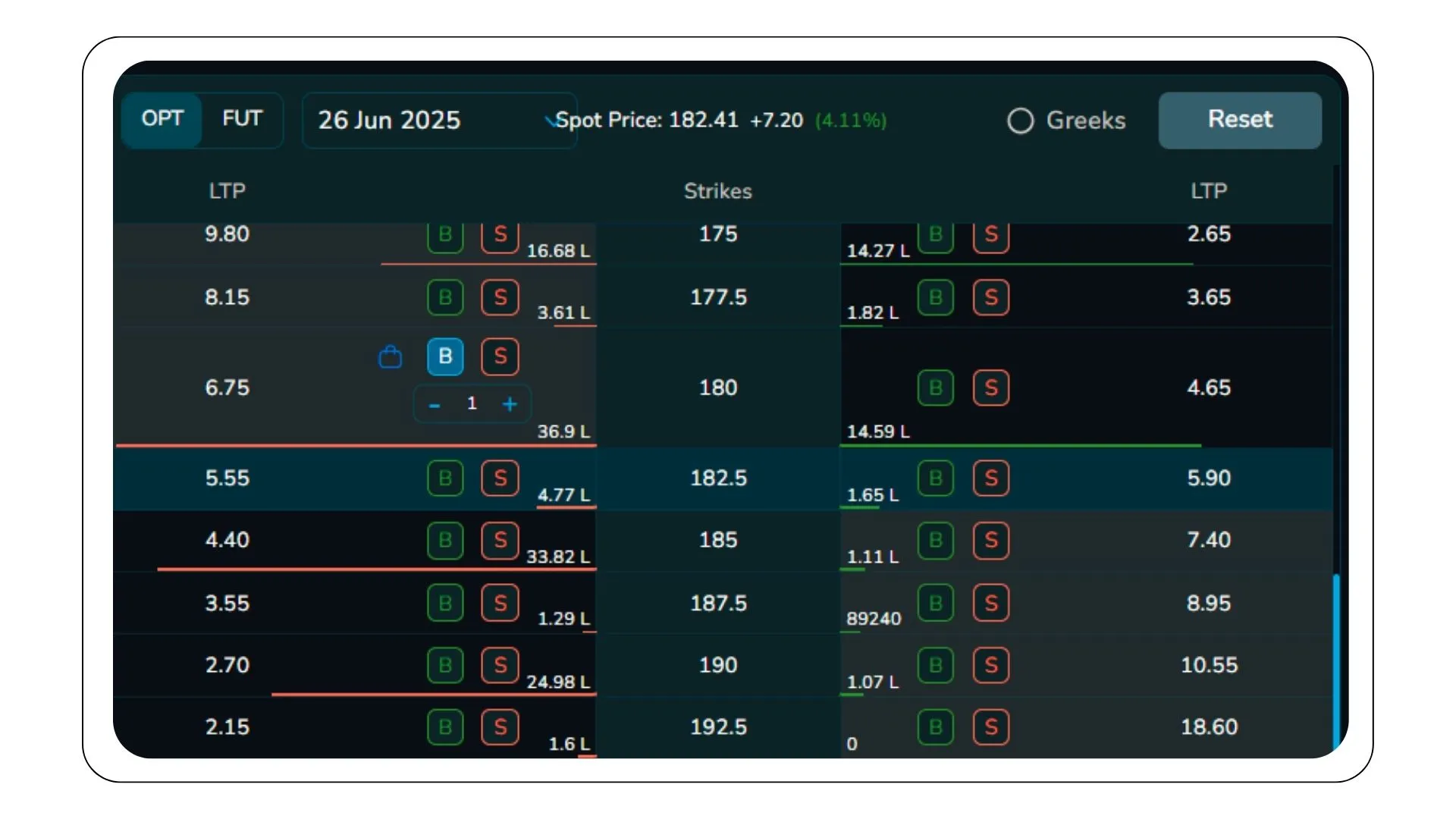Switch to the FUT tab
This screenshot has height=819, width=1456.
[x=241, y=119]
